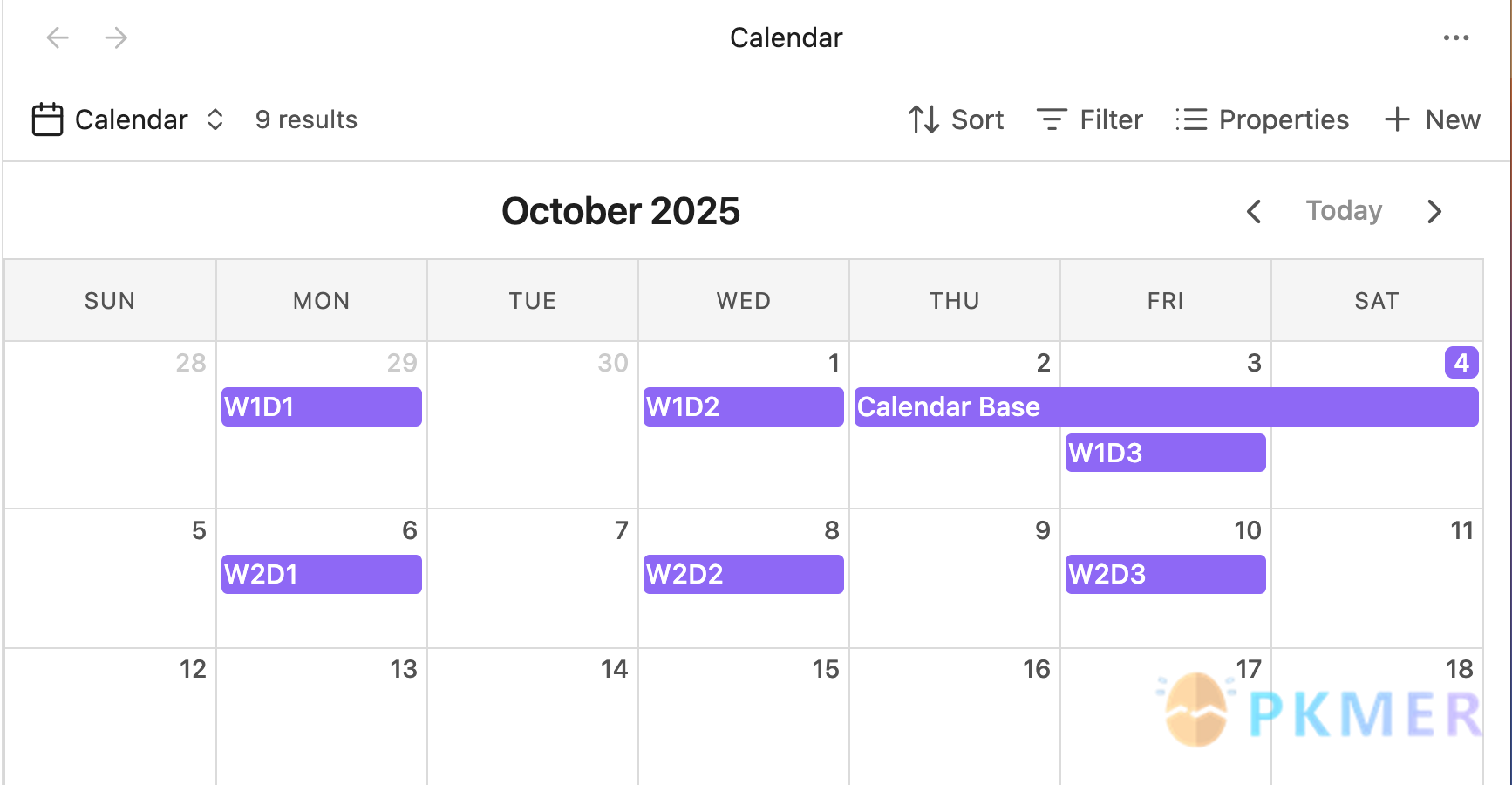This screenshot has height=785, width=1512.
Task: Click the New button to add an entry
Action: point(1453,119)
